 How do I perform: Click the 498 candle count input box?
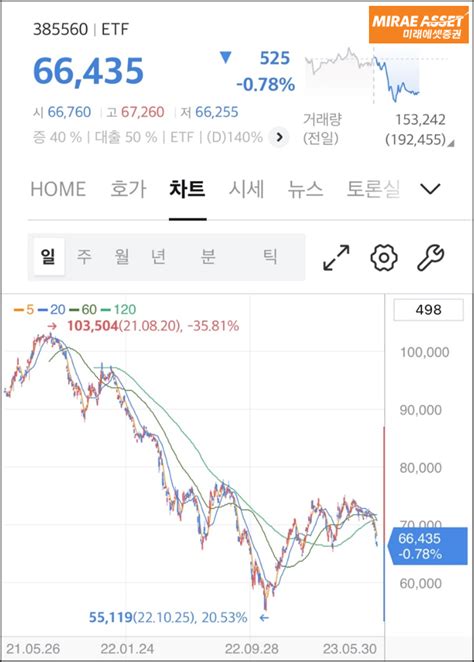click(x=428, y=310)
